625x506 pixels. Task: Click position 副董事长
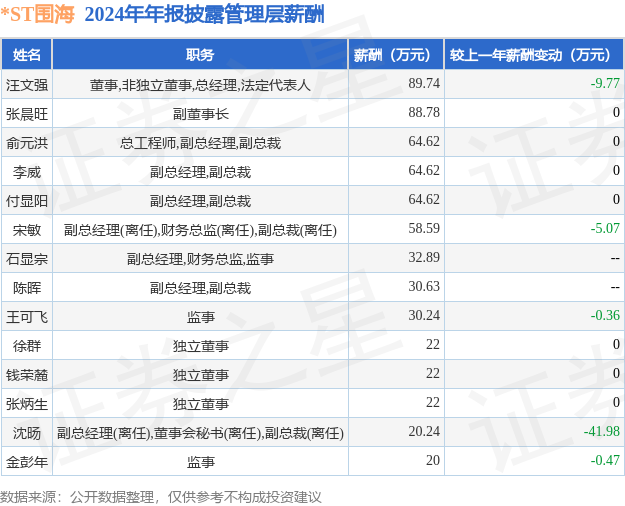pyautogui.click(x=200, y=114)
